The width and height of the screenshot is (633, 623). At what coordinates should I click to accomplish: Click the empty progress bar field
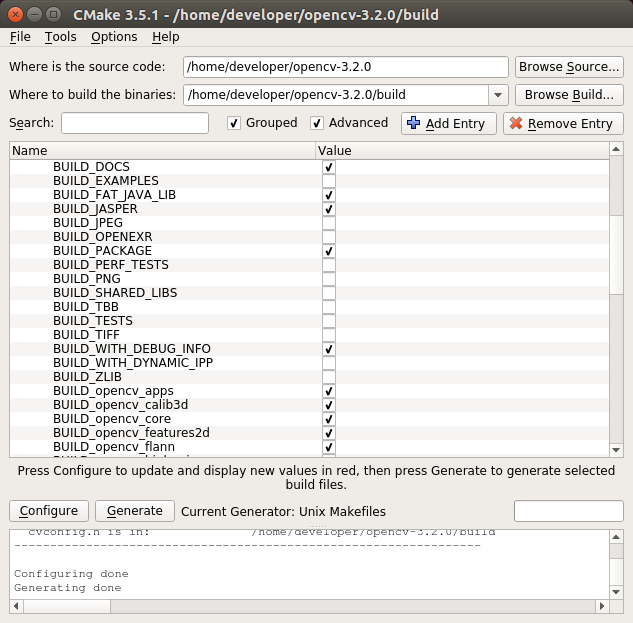pos(569,511)
